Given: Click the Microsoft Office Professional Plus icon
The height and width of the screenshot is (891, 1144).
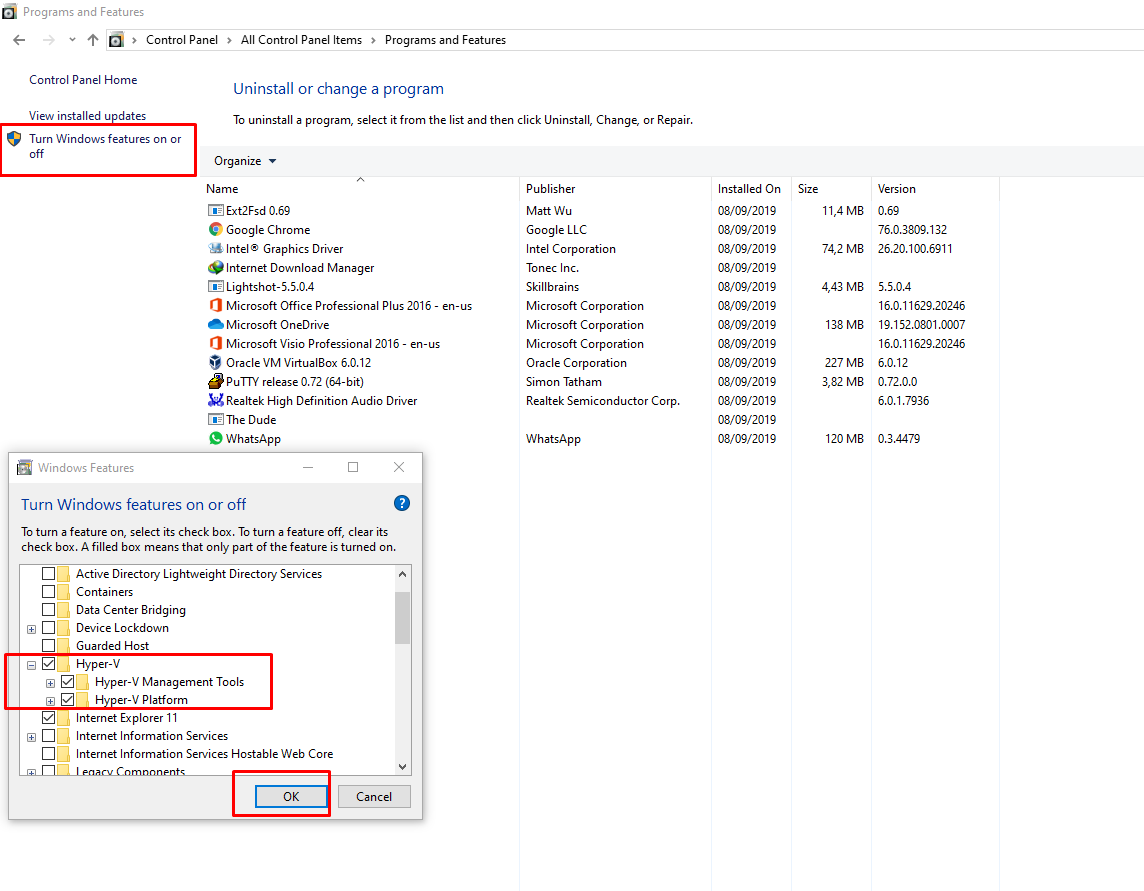Looking at the screenshot, I should tap(215, 305).
